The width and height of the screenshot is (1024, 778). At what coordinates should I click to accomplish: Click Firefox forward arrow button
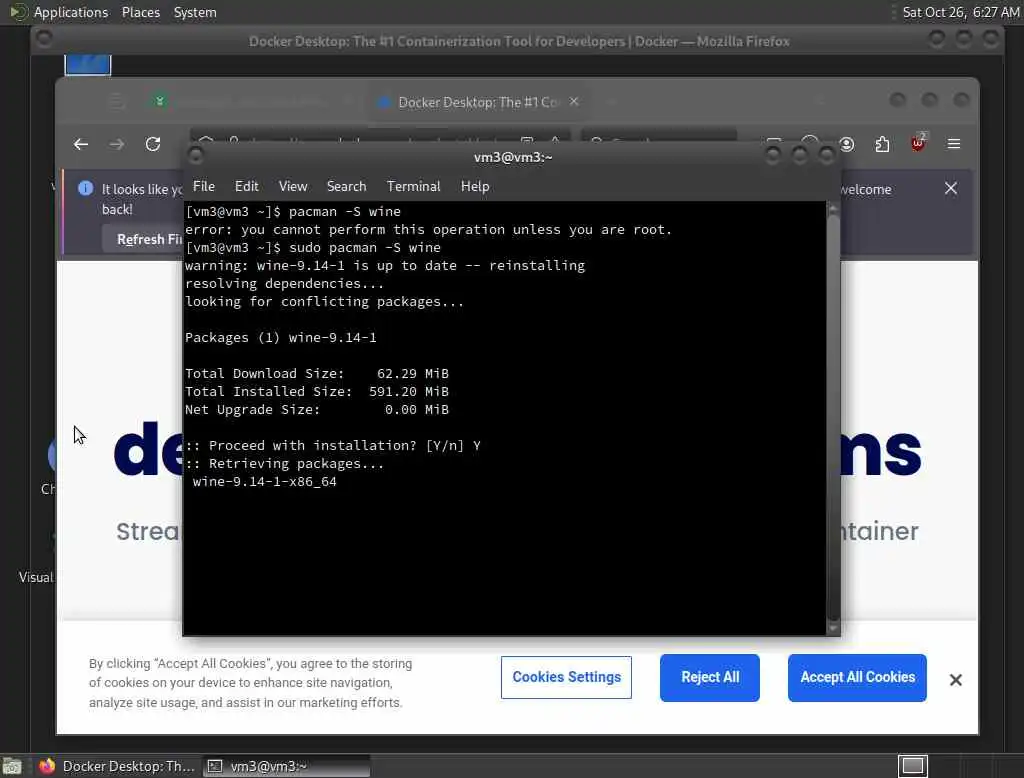point(117,144)
